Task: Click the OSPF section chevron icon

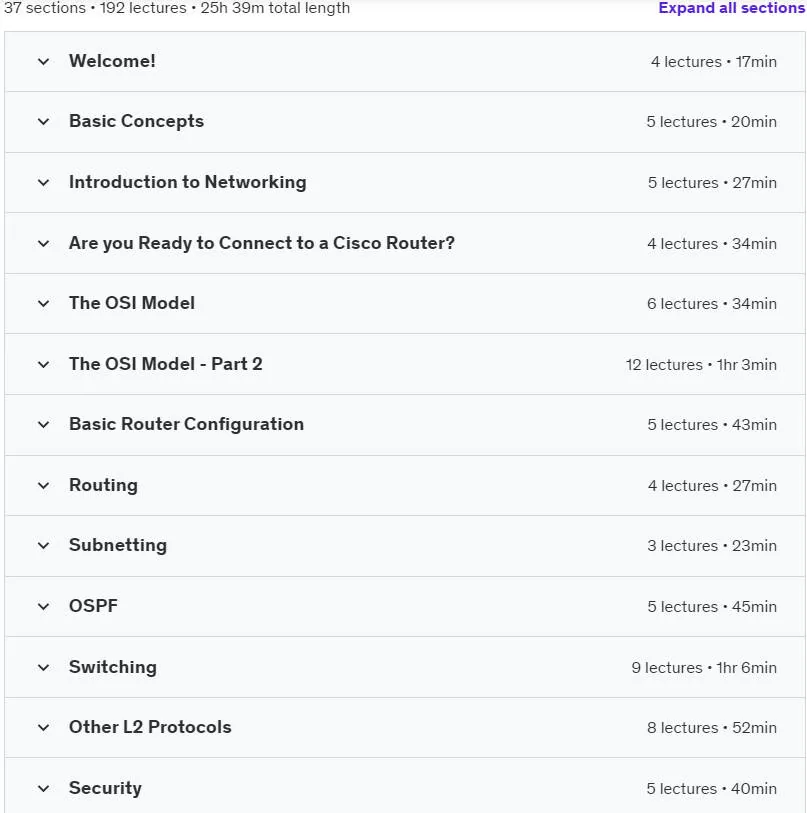Action: (x=44, y=606)
